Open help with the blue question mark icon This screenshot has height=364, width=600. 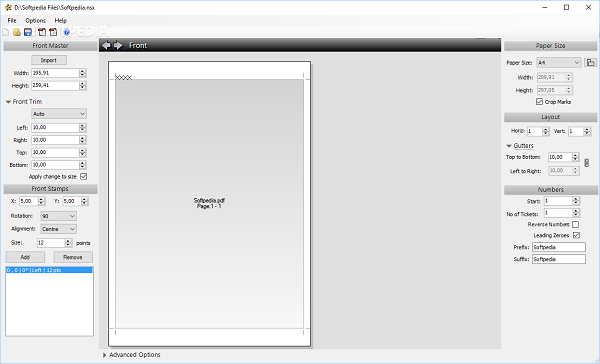67,32
